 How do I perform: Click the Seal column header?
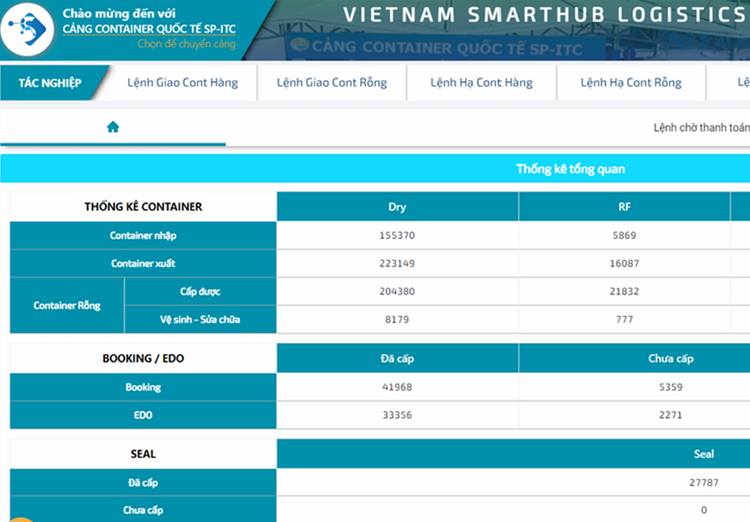(704, 454)
